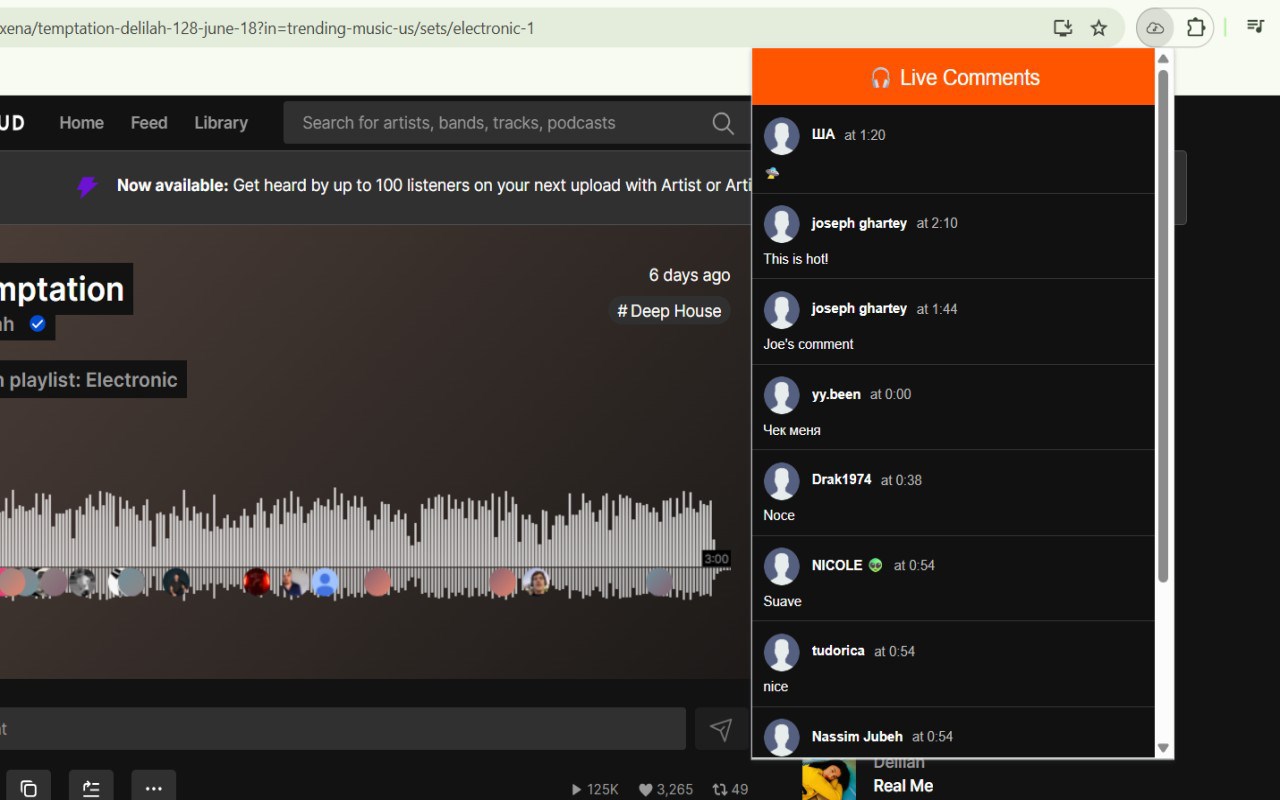The width and height of the screenshot is (1280, 800).
Task: Click avatar beside "Joe's comment"
Action: pos(782,310)
